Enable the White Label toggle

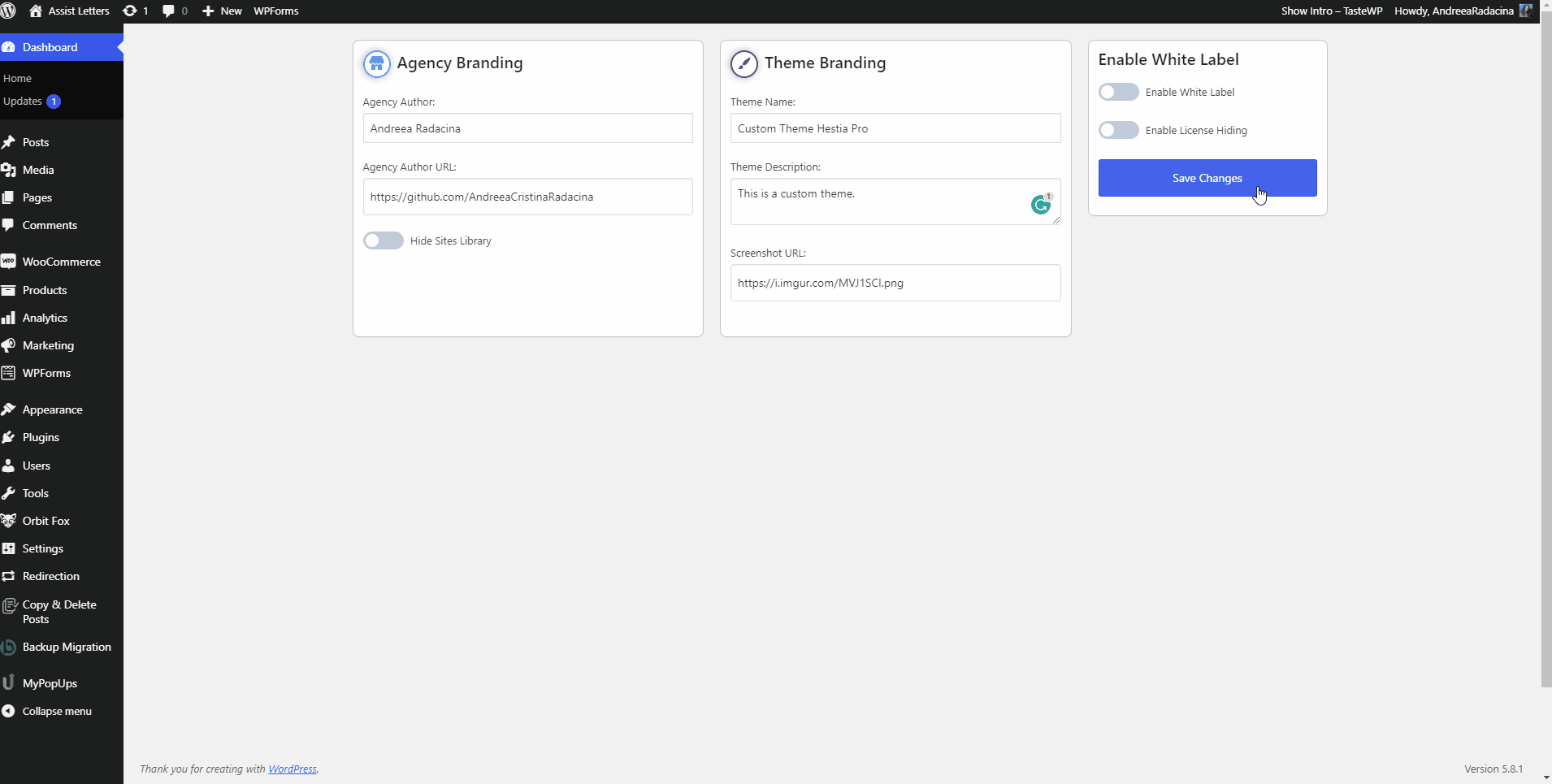point(1118,92)
